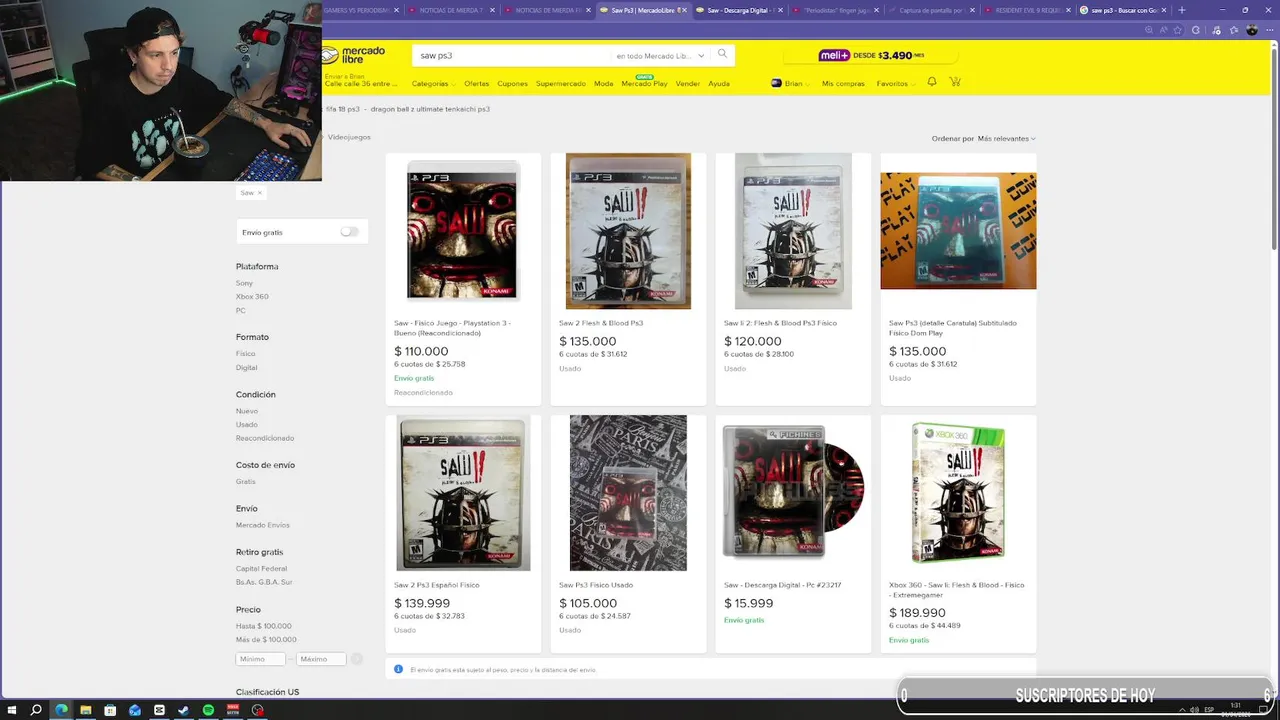This screenshot has height=720, width=1280.
Task: Open 'Saw 2 Ps3 Español Físico' listing title
Action: click(436, 585)
